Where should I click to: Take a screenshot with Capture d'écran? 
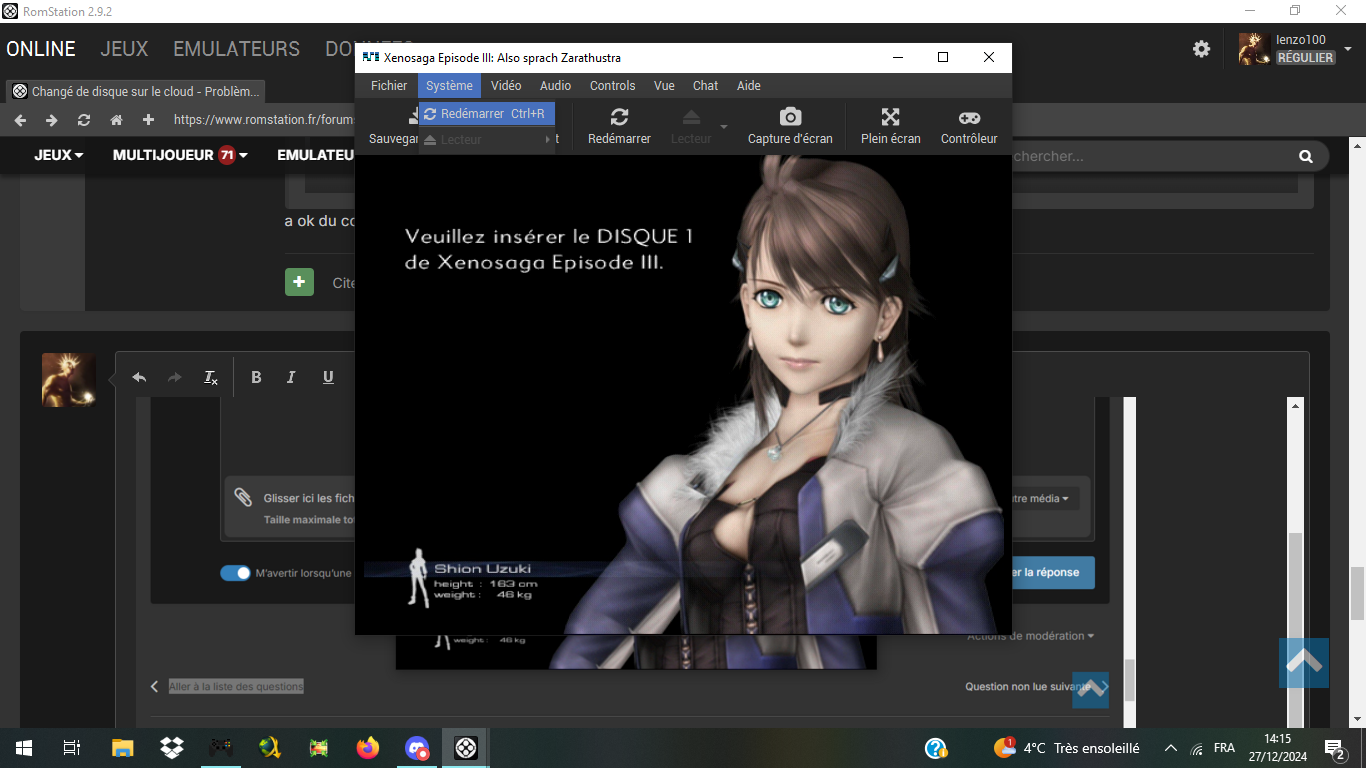[790, 126]
